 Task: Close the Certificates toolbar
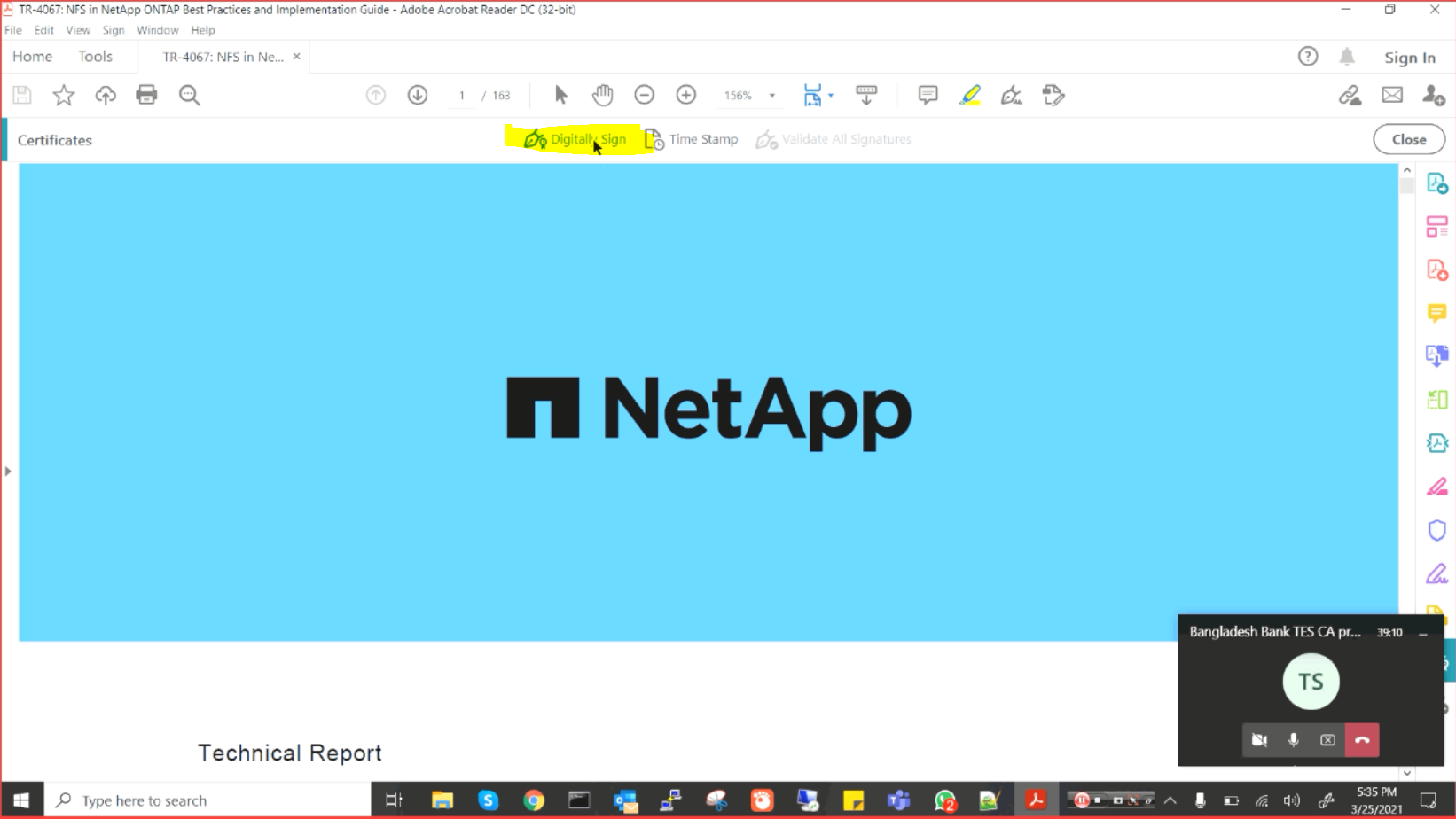coord(1409,139)
